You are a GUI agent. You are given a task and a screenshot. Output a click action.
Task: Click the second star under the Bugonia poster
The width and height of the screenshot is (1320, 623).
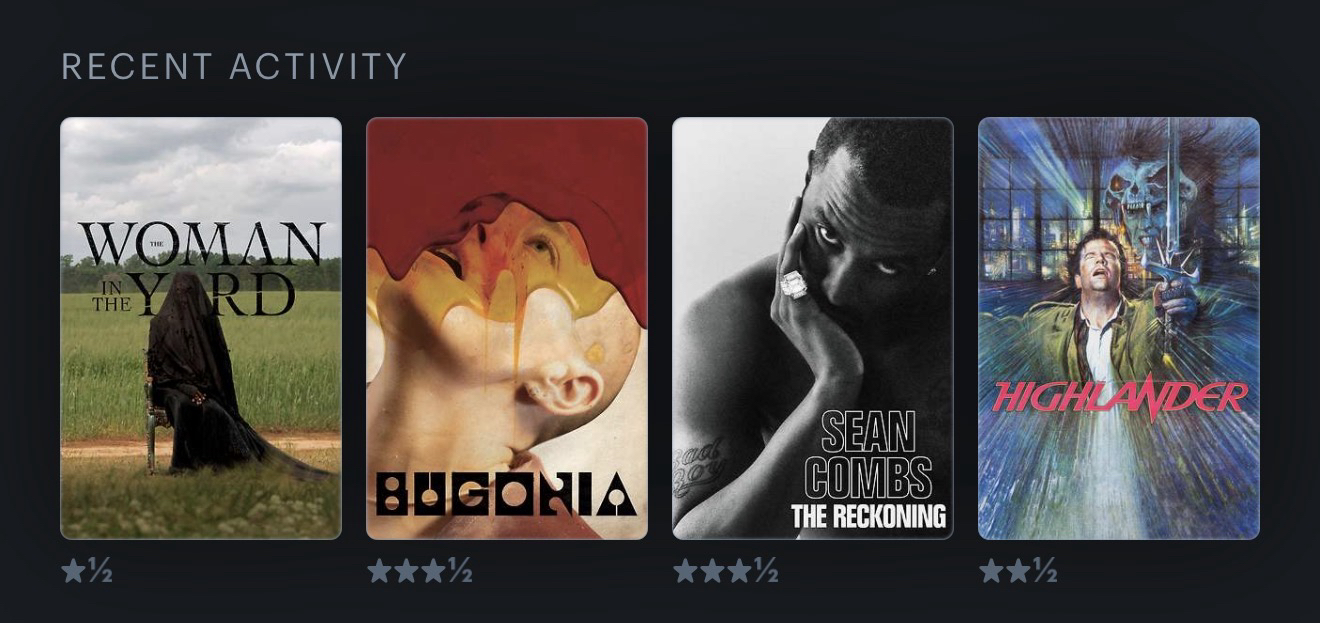(x=406, y=571)
